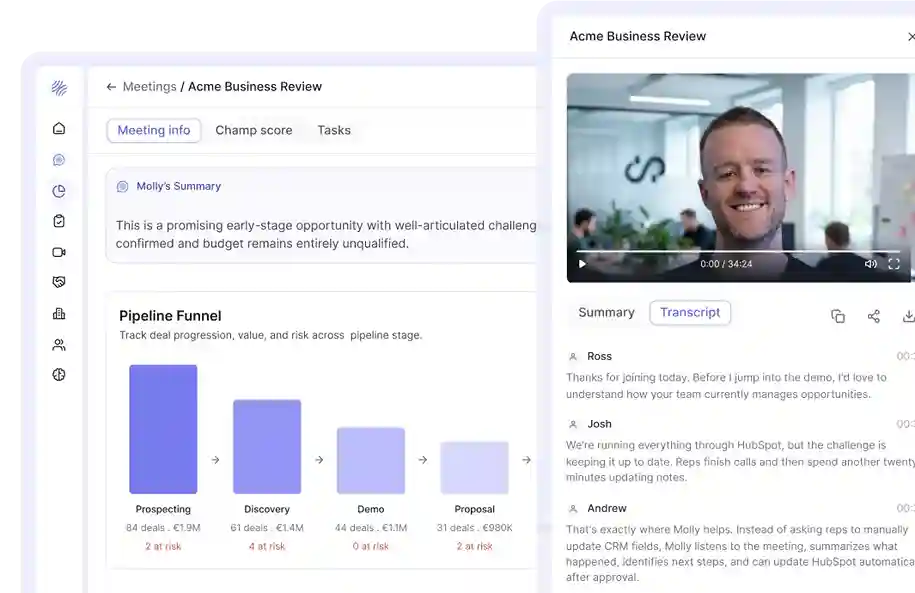Open the video meetings sidebar icon
Screen dimensions: 915x593
pos(59,252)
